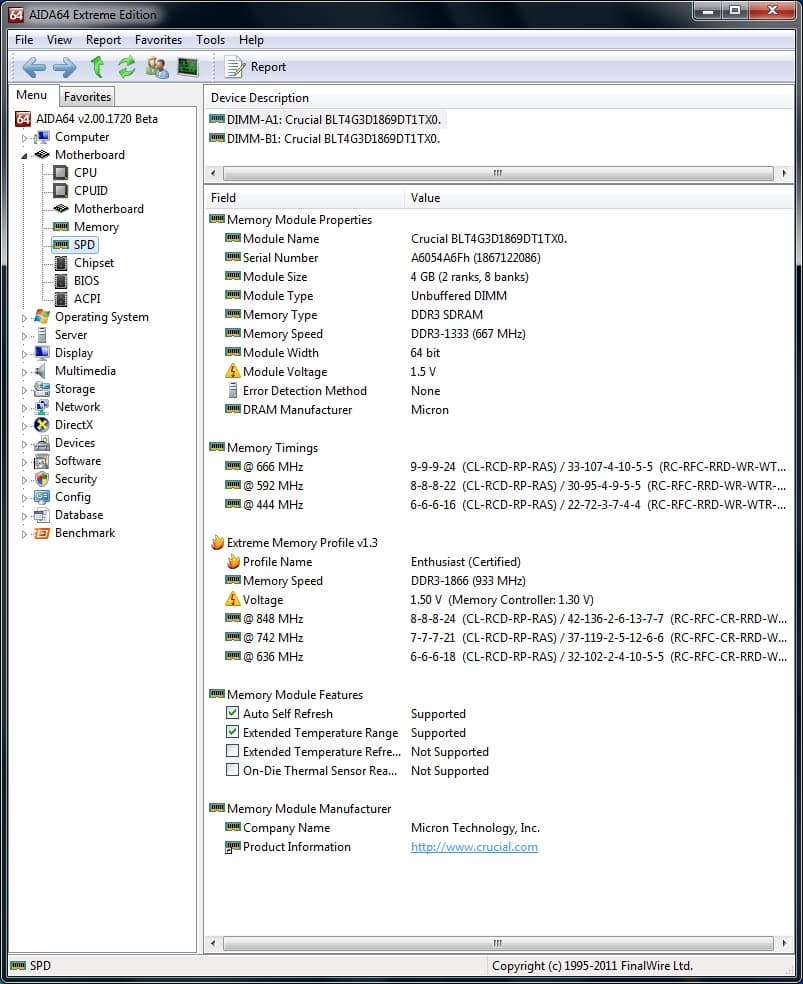Open the http://www.crucial.com link
803x984 pixels.
tap(474, 847)
